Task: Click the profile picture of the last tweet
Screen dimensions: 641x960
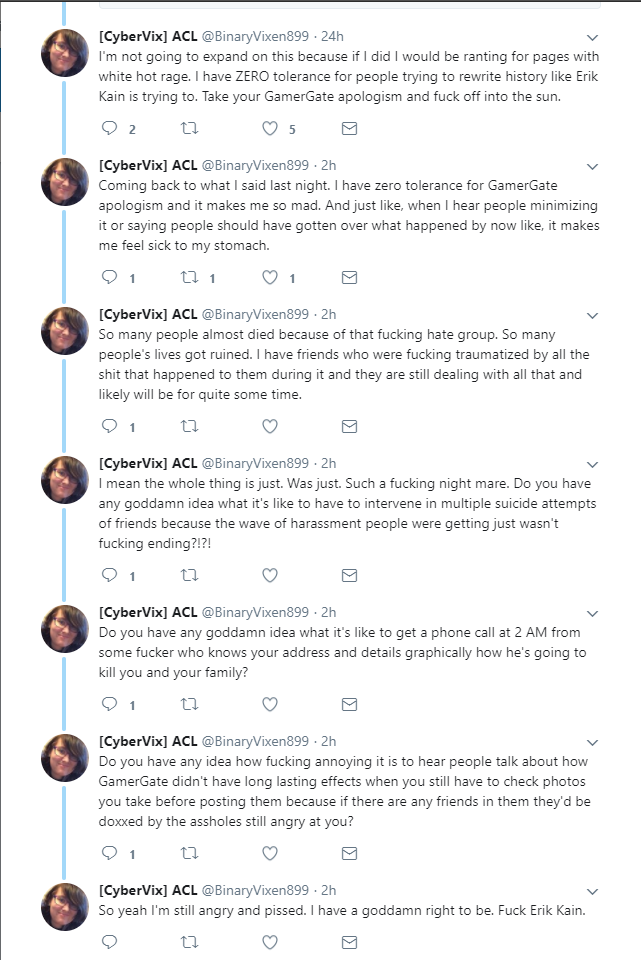Action: click(x=65, y=907)
